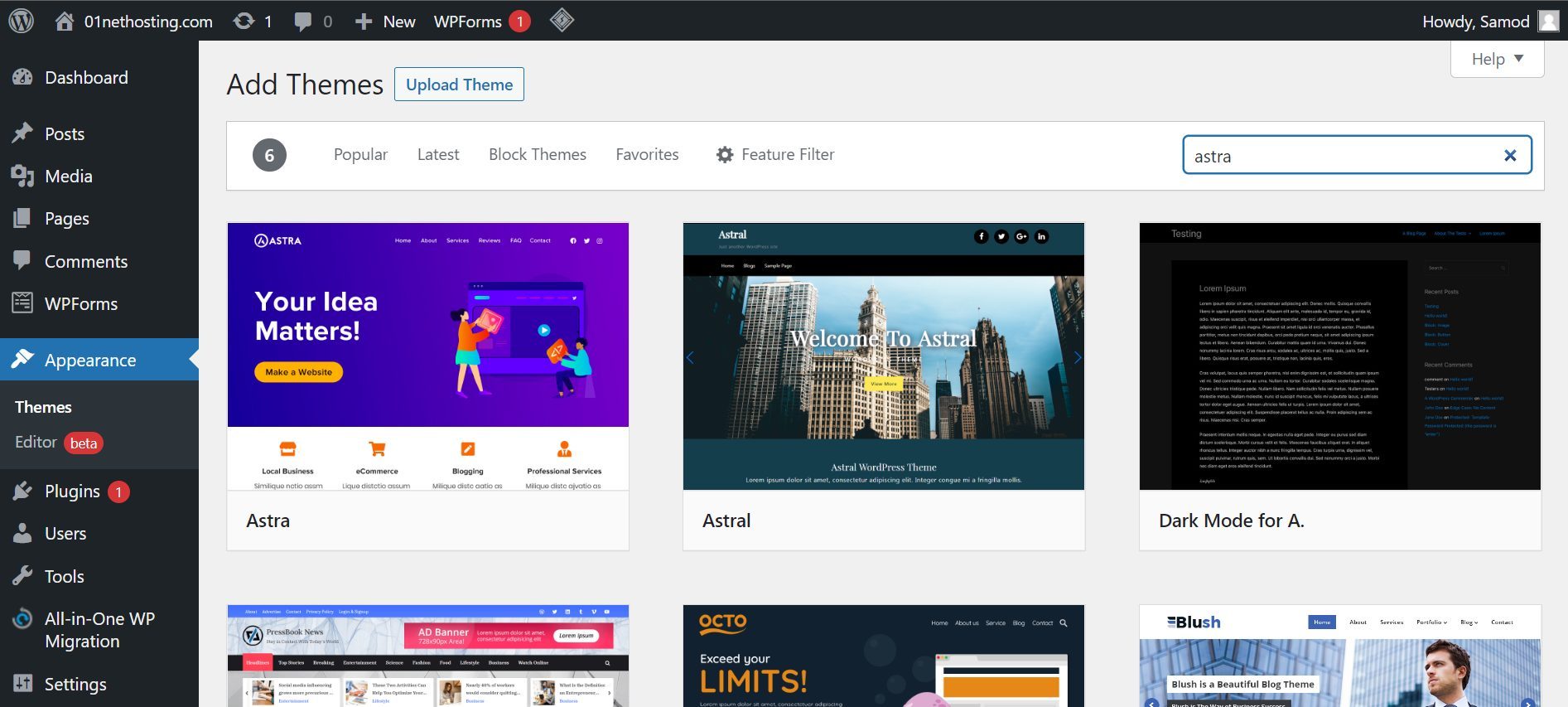Open the Dark Mode for A. screenshot
Viewport: 1568px width, 707px height.
(1340, 356)
